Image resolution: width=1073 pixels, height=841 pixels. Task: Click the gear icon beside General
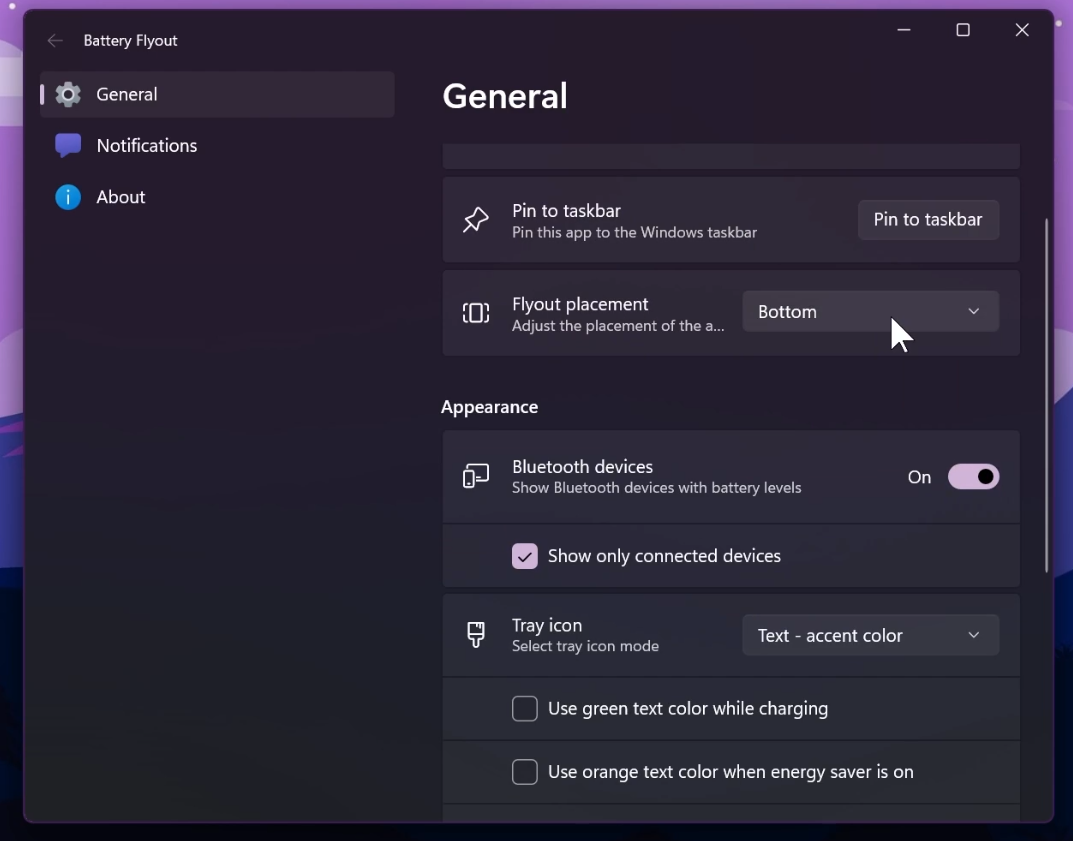tap(67, 94)
